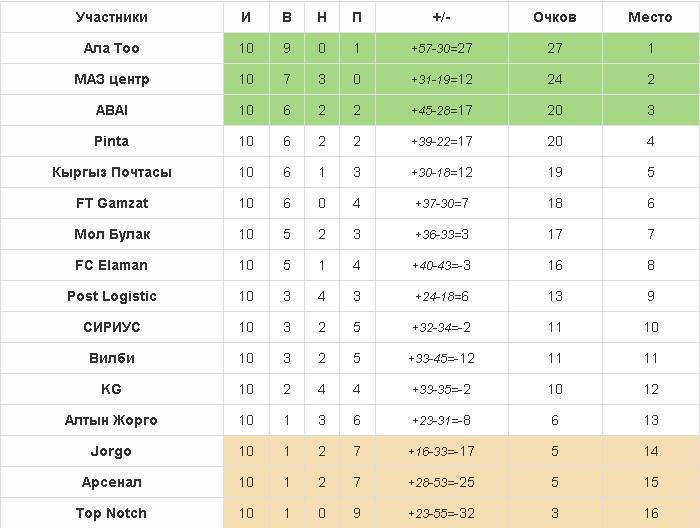Open the Jorgo team entry

click(111, 451)
